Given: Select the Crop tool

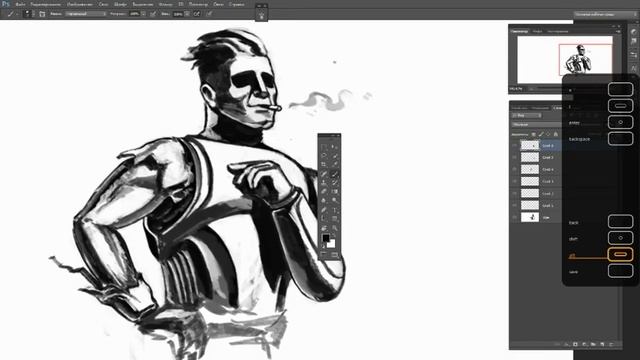Looking at the screenshot, I should tap(323, 164).
